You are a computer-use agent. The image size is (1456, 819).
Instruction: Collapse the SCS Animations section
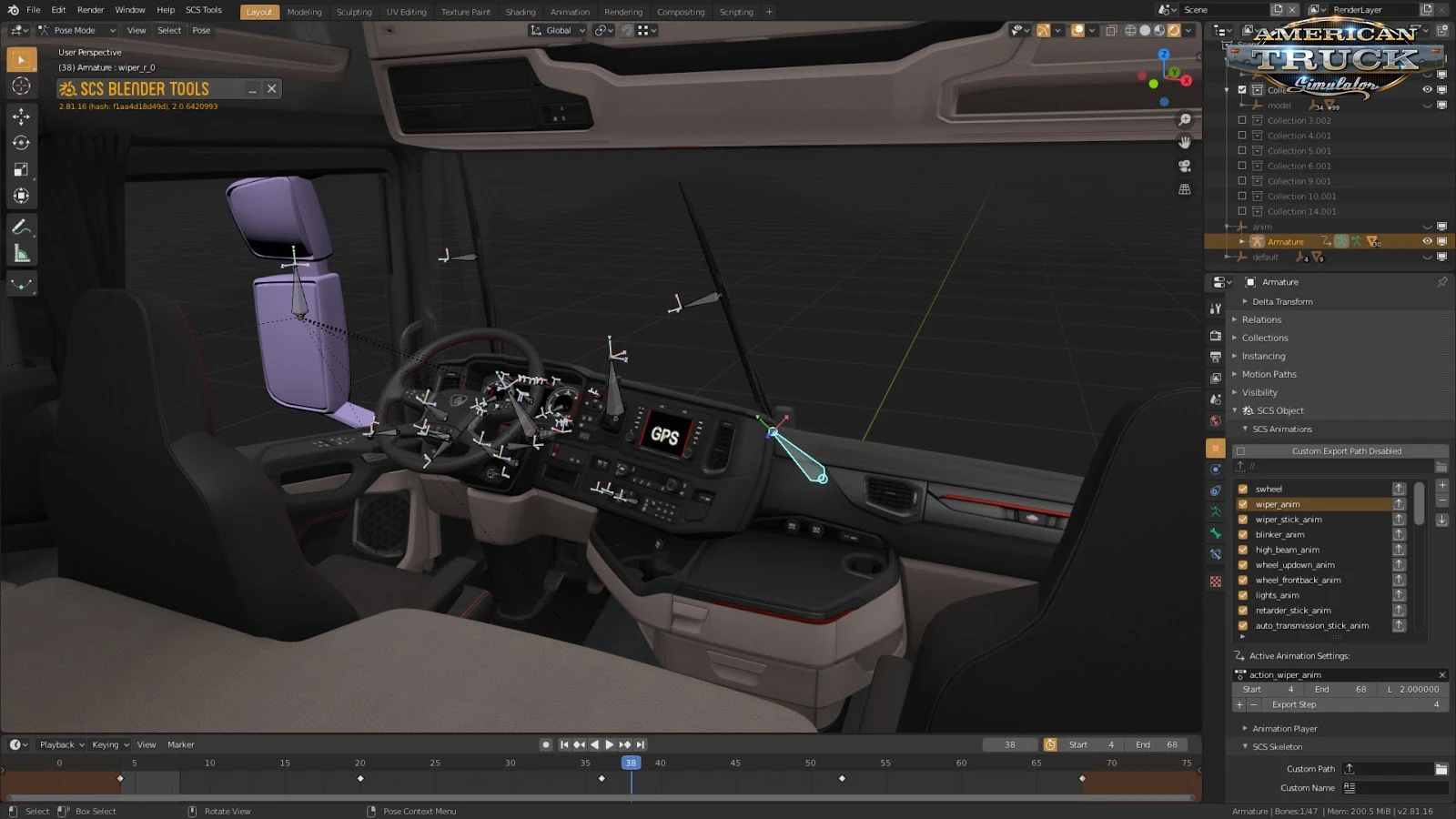click(1278, 429)
